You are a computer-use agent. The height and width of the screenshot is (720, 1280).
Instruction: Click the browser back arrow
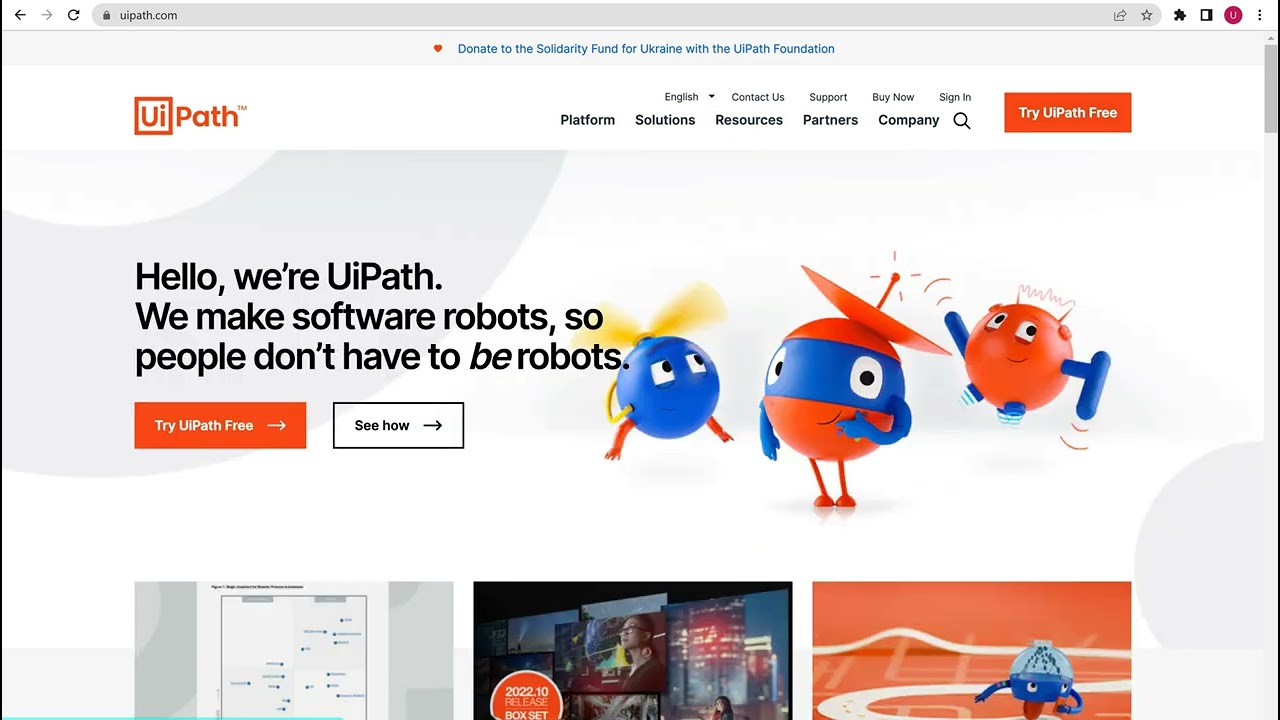point(20,15)
